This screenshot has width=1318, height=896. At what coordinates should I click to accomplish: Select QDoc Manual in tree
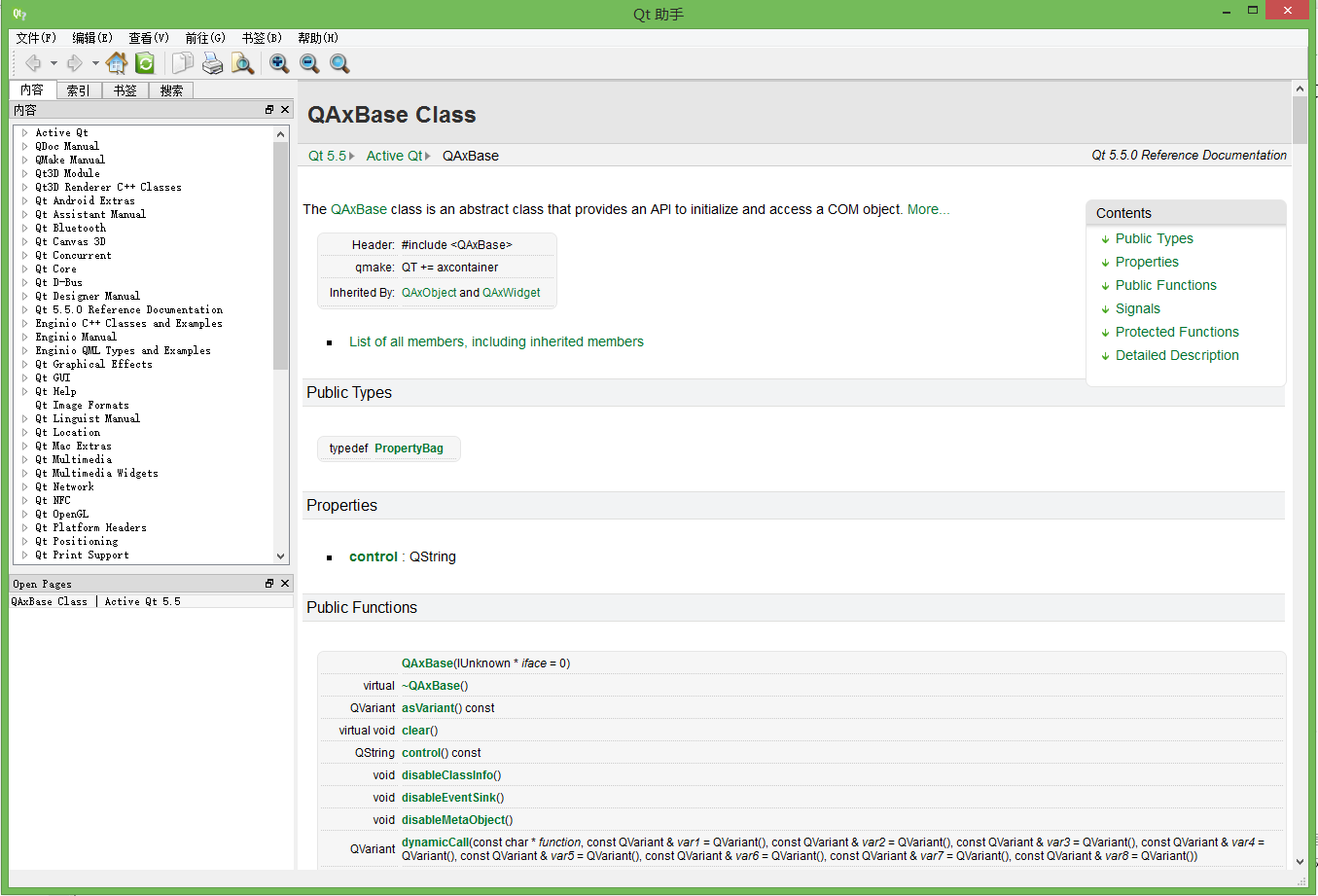pos(67,146)
